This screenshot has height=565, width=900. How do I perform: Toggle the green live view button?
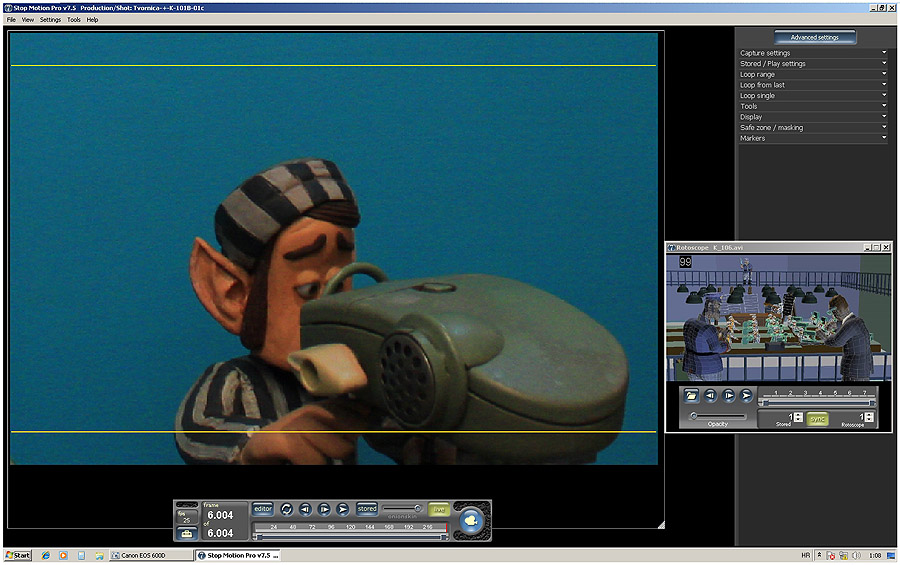pyautogui.click(x=439, y=509)
